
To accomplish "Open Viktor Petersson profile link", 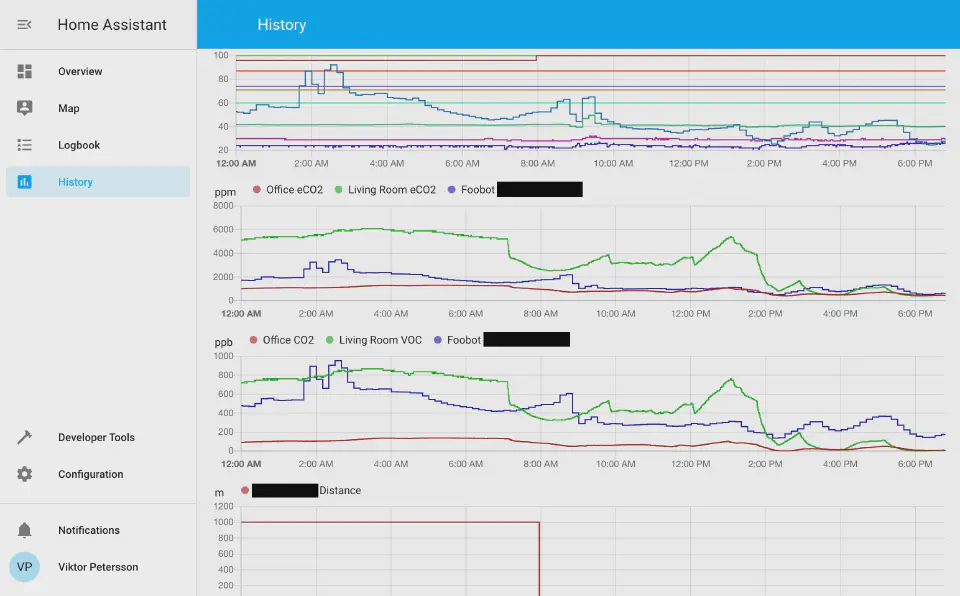I will coord(98,567).
